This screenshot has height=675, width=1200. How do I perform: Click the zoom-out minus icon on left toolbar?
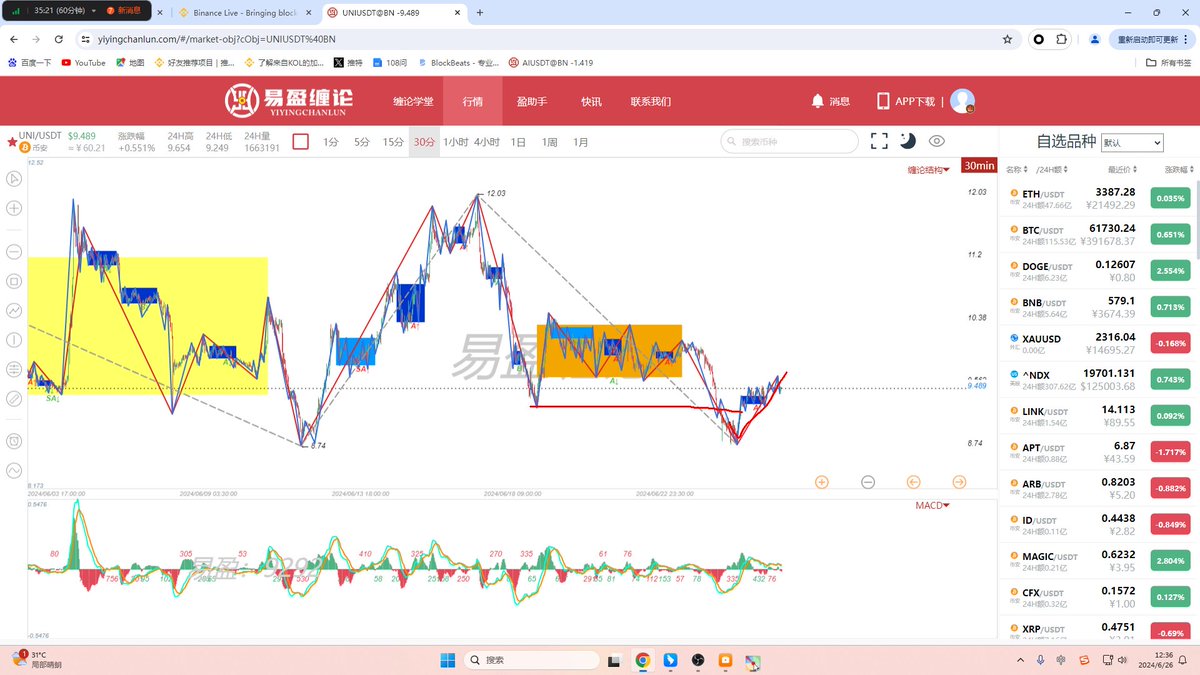click(14, 252)
